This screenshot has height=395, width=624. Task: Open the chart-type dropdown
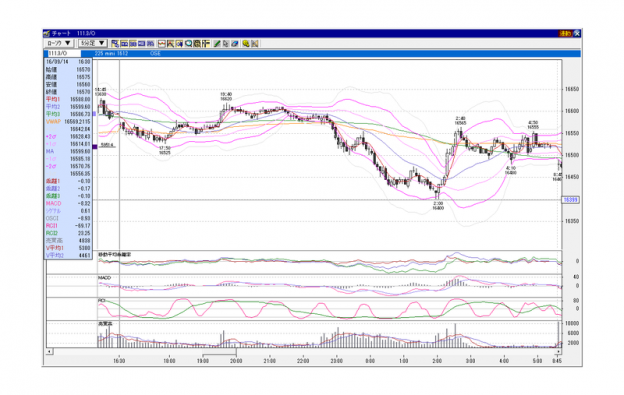click(x=59, y=43)
